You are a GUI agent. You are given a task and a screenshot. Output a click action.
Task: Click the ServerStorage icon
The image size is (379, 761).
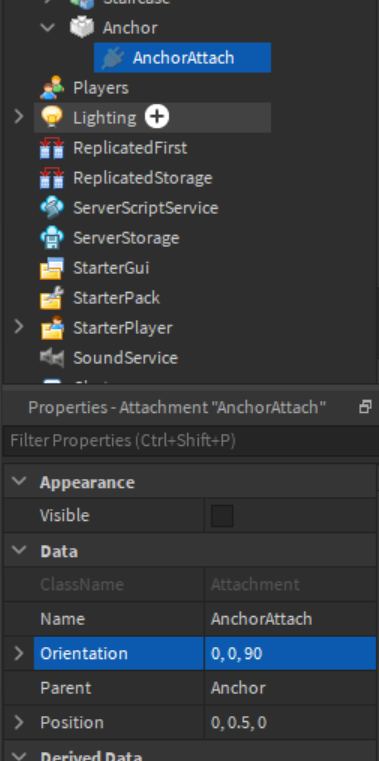pyautogui.click(x=52, y=238)
